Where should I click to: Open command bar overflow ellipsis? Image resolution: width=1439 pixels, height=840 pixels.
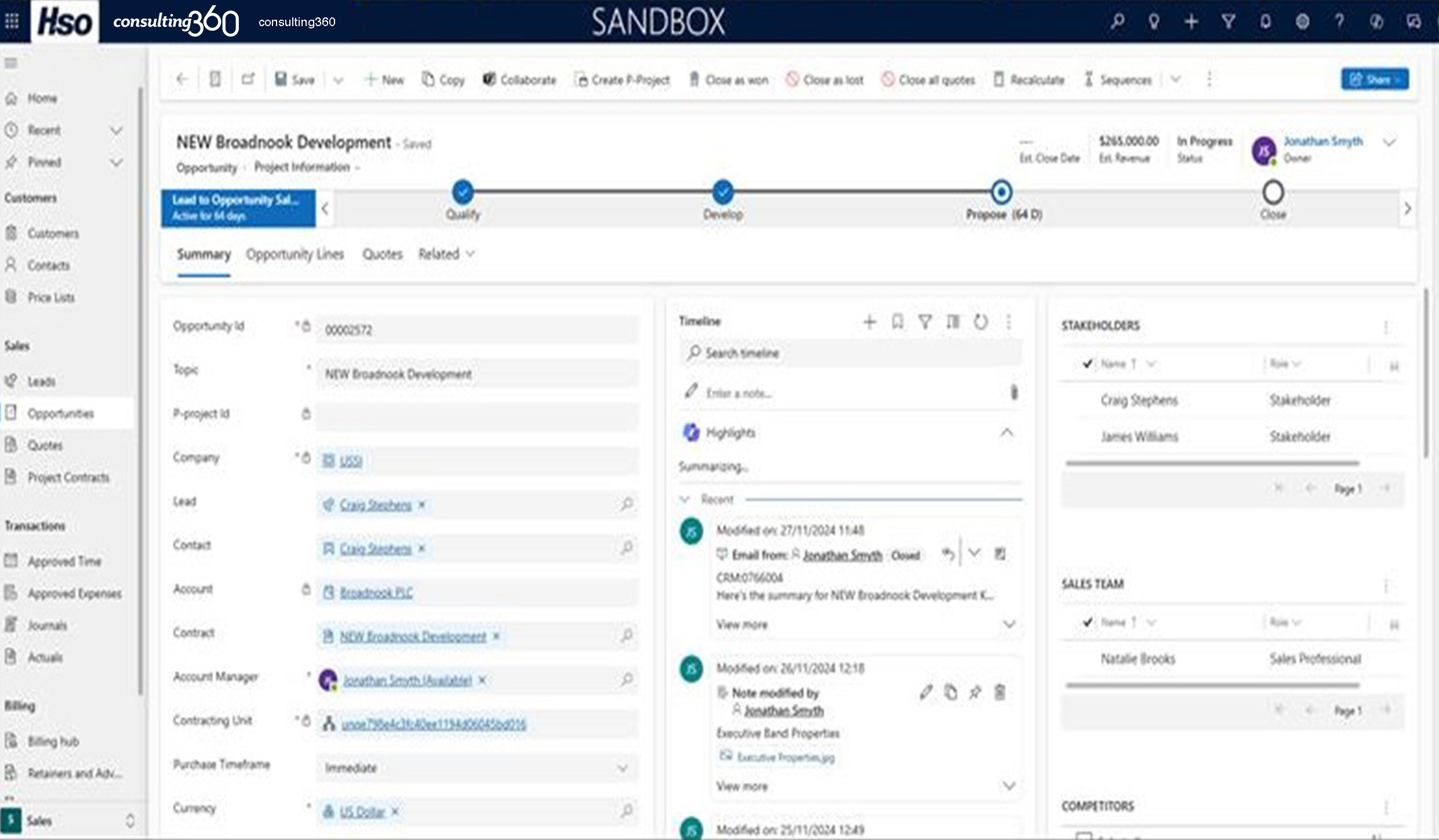[1209, 79]
